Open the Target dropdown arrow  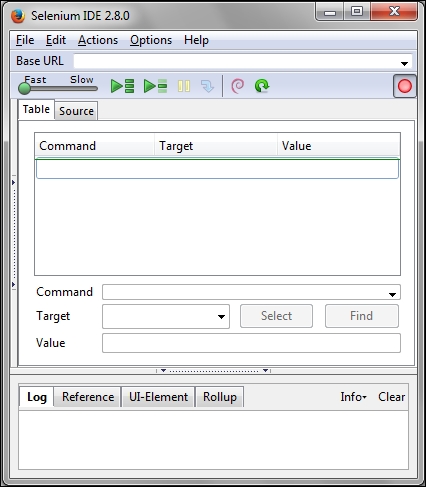coord(221,316)
